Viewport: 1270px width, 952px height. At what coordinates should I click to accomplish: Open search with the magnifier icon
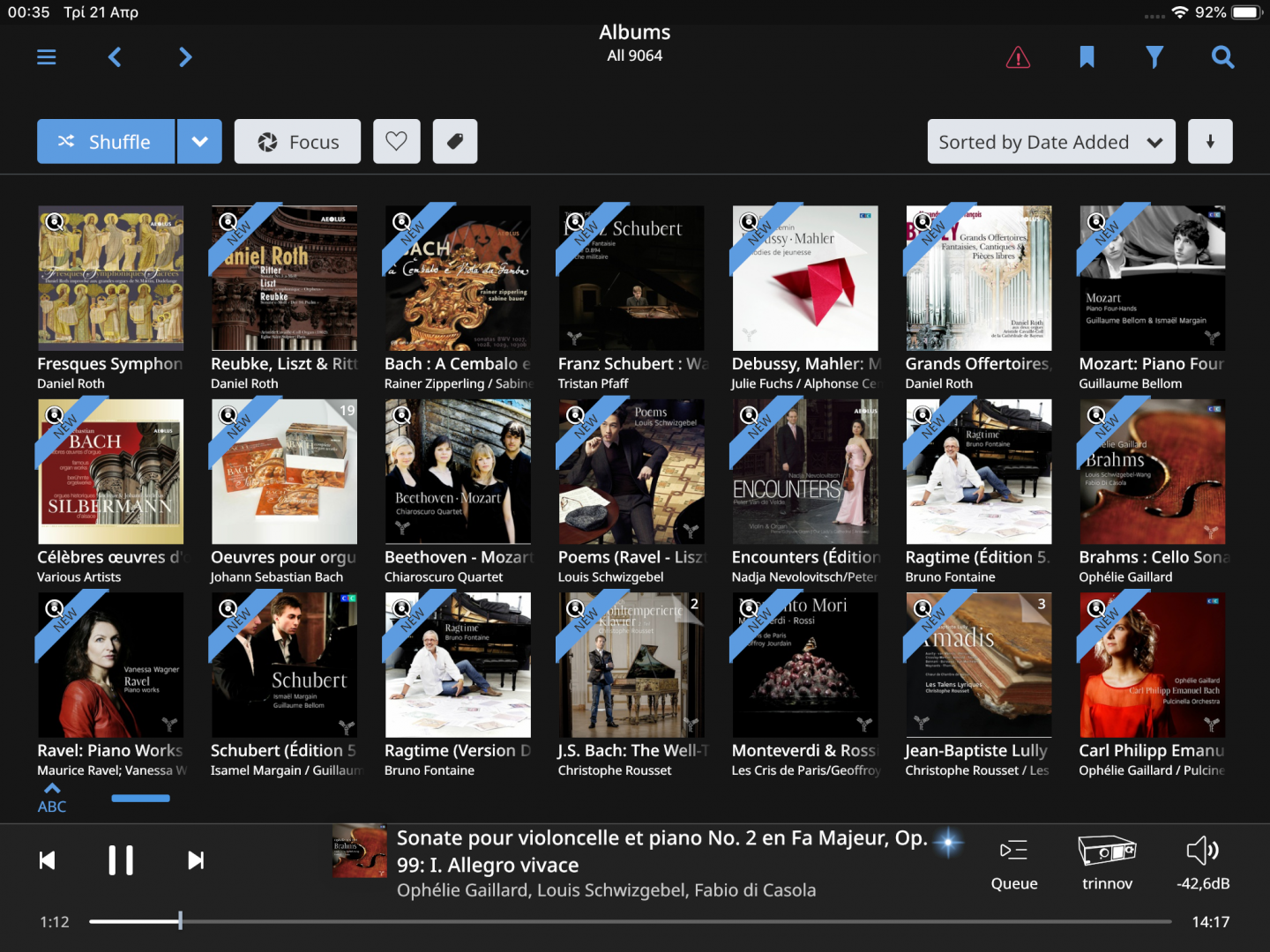click(1222, 57)
